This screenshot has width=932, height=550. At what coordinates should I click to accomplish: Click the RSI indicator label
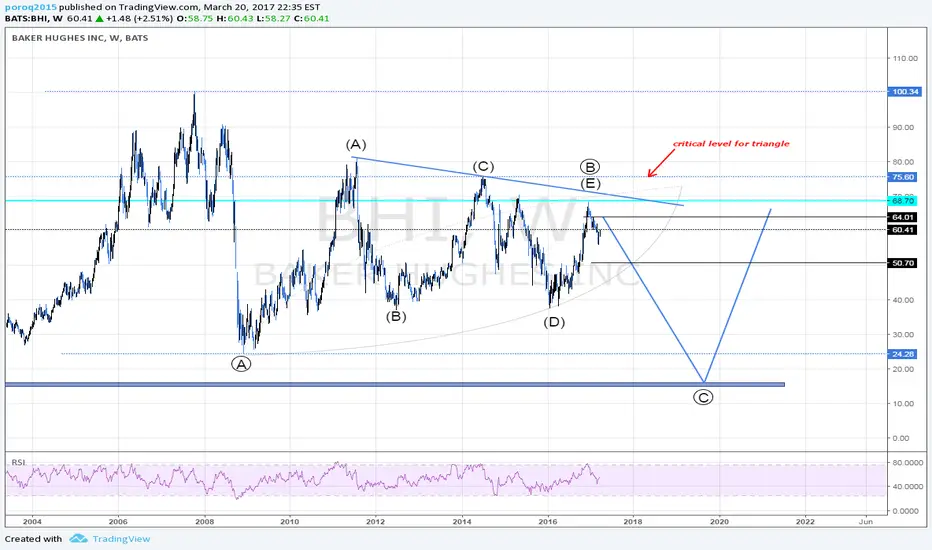coord(18,462)
